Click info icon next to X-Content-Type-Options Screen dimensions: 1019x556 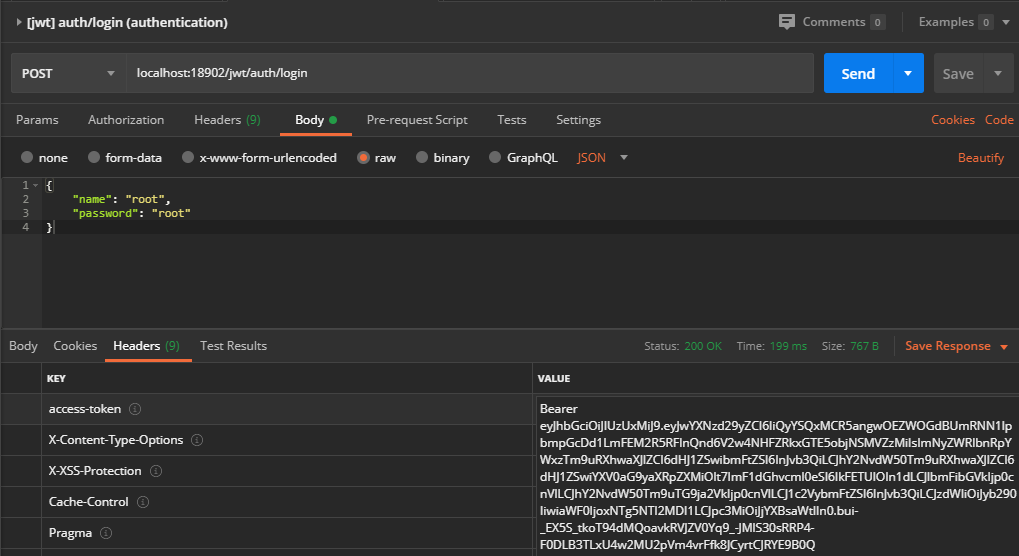click(x=197, y=440)
